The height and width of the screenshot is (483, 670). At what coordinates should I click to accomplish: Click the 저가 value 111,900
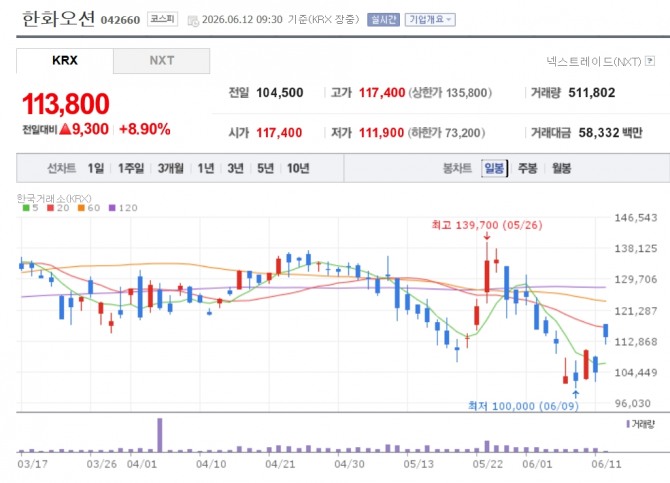pyautogui.click(x=381, y=133)
